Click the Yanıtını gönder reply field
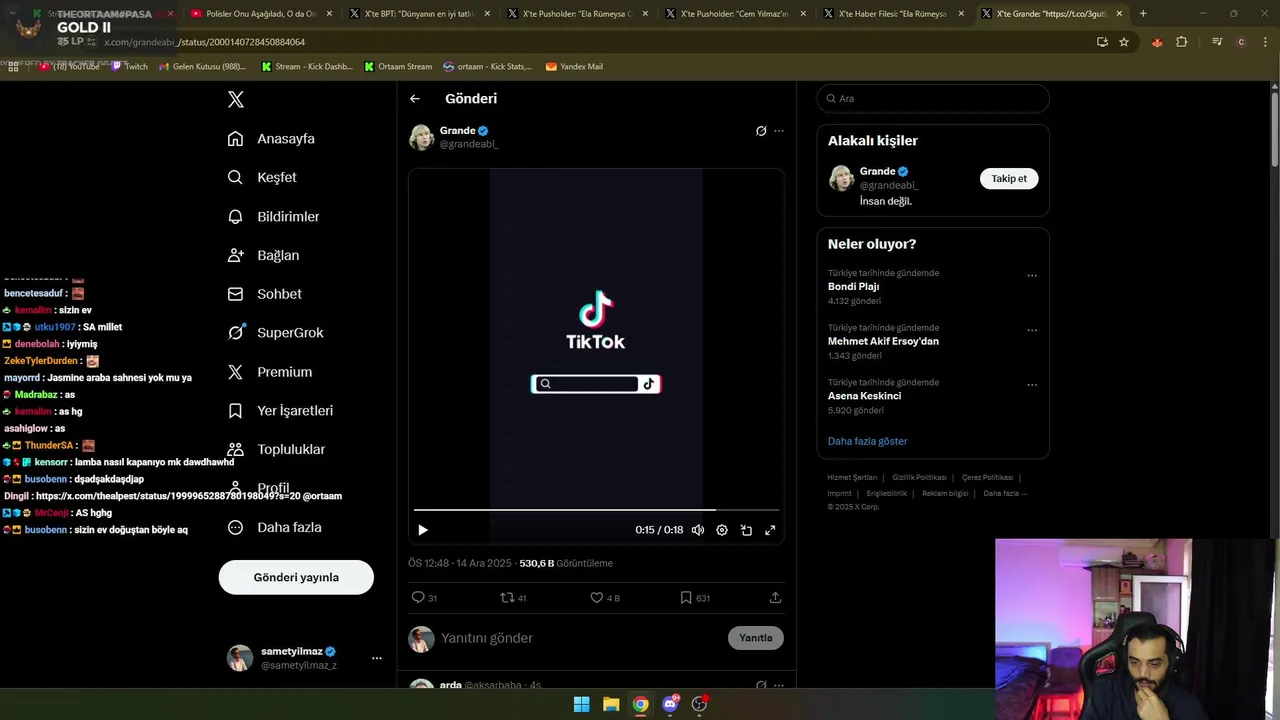The height and width of the screenshot is (720, 1280). click(580, 638)
